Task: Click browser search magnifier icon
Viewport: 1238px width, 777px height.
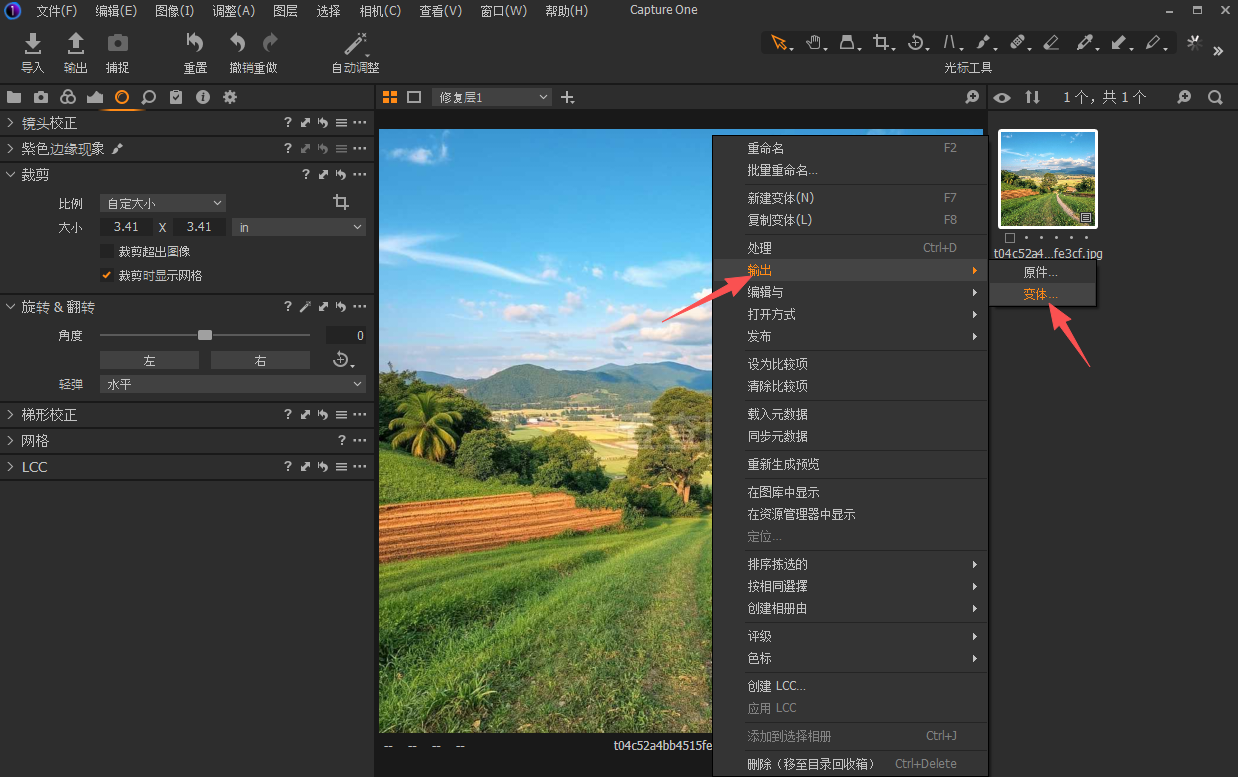Action: click(x=1215, y=97)
